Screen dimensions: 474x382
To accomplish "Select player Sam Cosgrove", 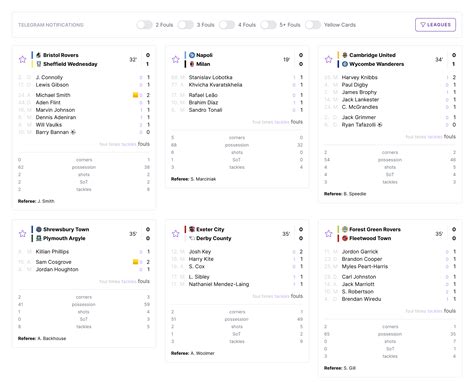I will coord(53,262).
